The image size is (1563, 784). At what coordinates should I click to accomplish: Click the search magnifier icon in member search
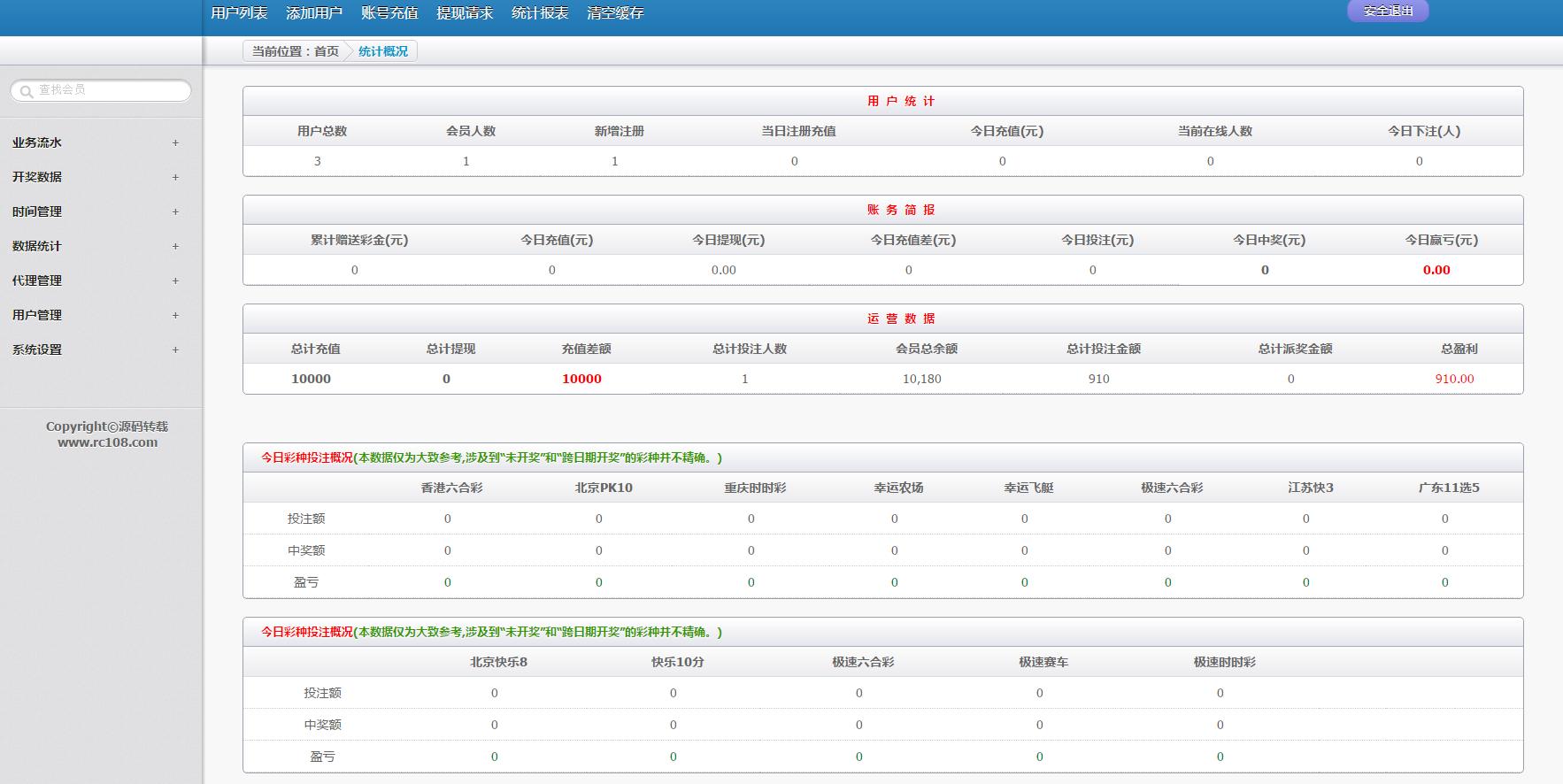27,91
